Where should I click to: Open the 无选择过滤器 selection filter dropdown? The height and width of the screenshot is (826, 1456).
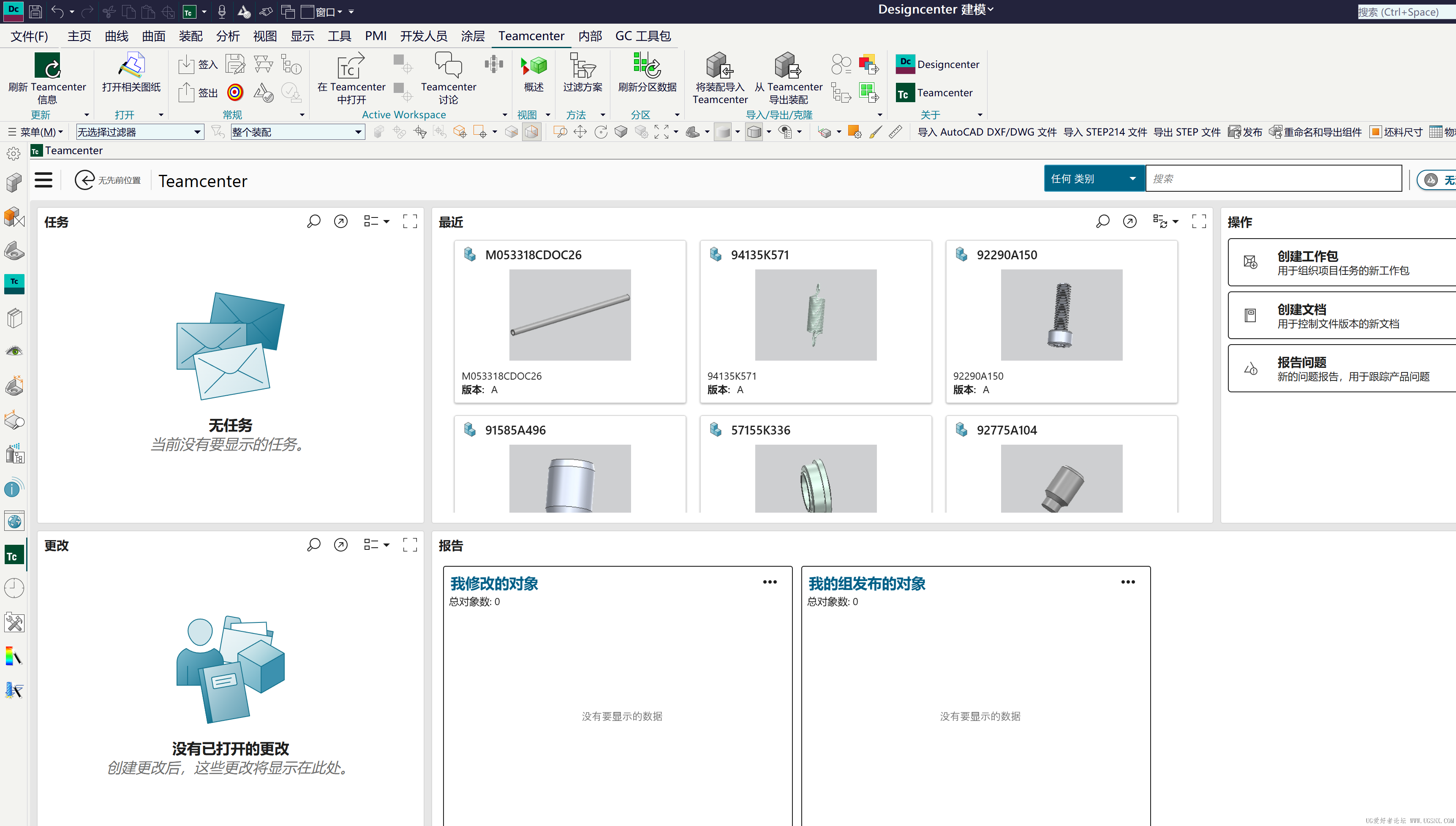coord(139,132)
